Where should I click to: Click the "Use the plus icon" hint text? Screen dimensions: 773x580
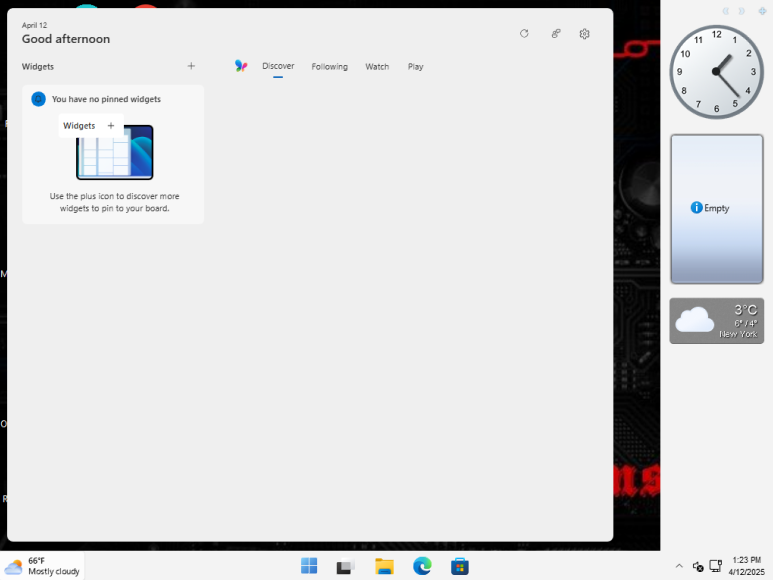[114, 202]
